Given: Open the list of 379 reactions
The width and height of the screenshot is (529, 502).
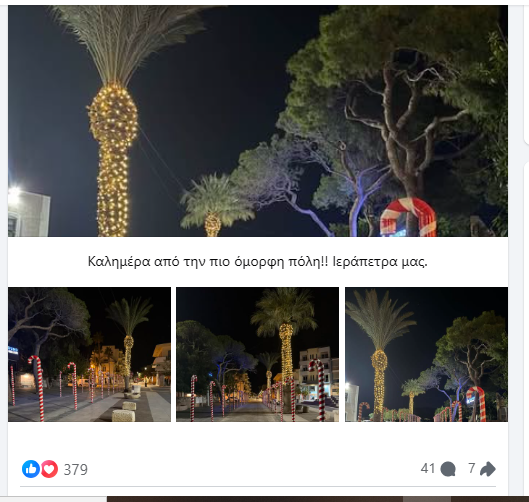Looking at the screenshot, I should pos(76,469).
